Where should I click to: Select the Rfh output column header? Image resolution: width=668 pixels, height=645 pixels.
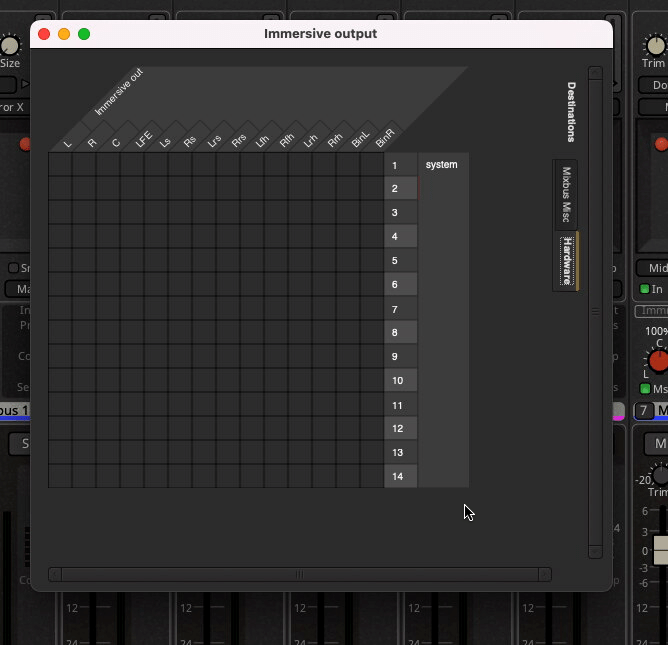coord(286,141)
